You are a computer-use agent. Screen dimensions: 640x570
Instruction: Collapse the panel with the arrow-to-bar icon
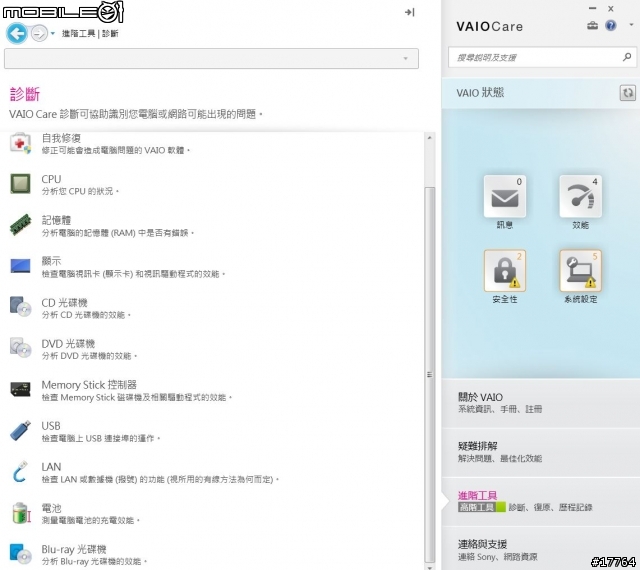pos(409,12)
